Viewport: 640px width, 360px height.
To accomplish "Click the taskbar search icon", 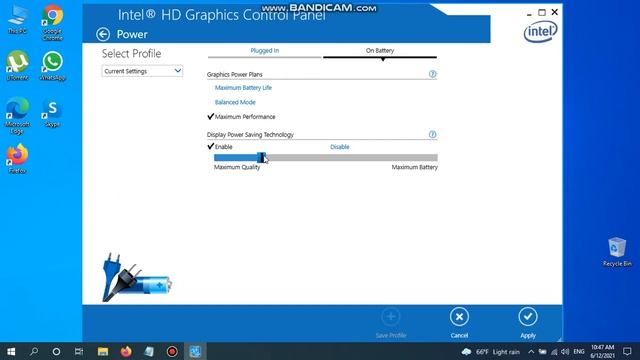I will [34, 351].
